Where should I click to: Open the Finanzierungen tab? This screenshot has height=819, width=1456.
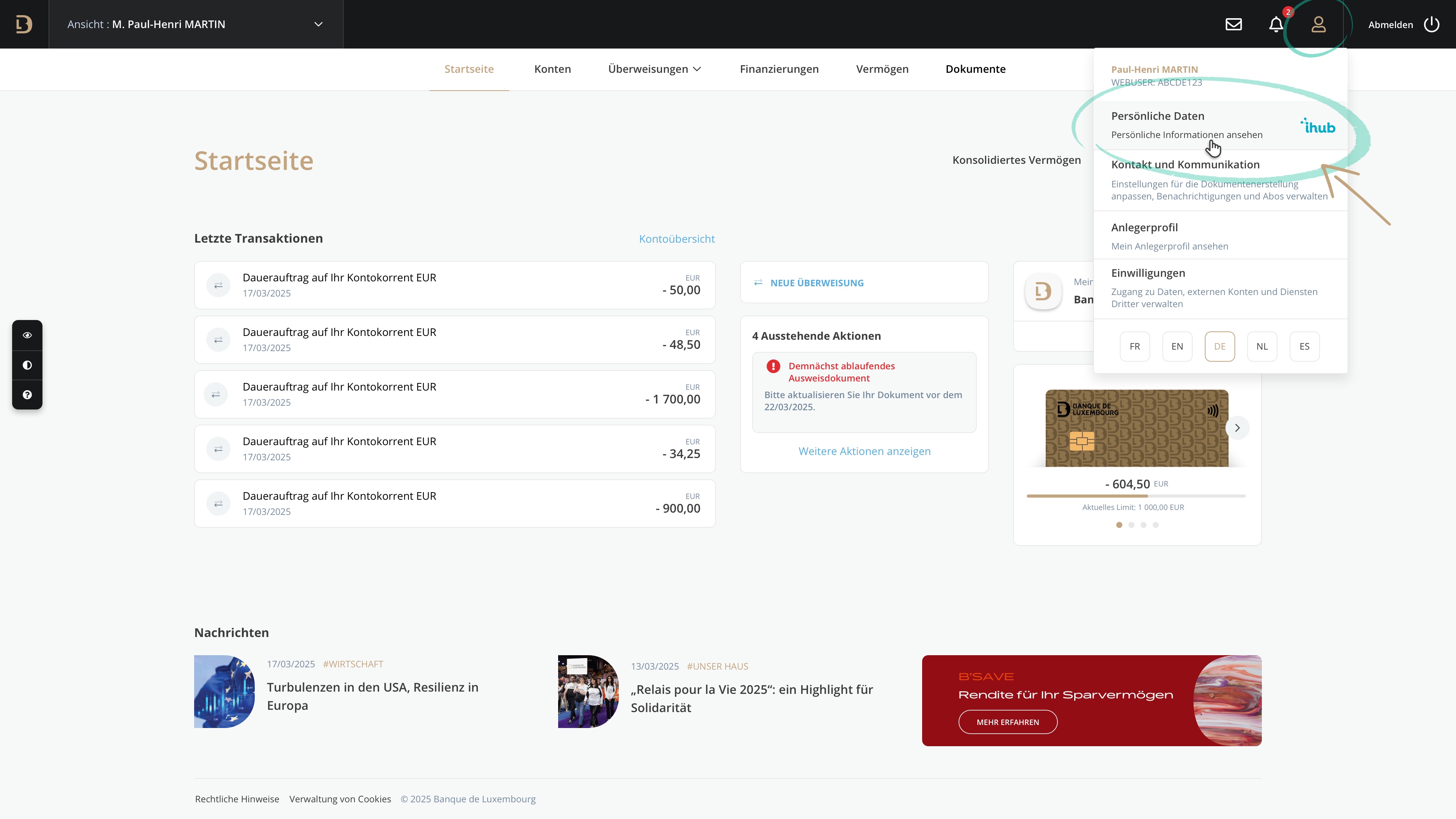click(779, 69)
